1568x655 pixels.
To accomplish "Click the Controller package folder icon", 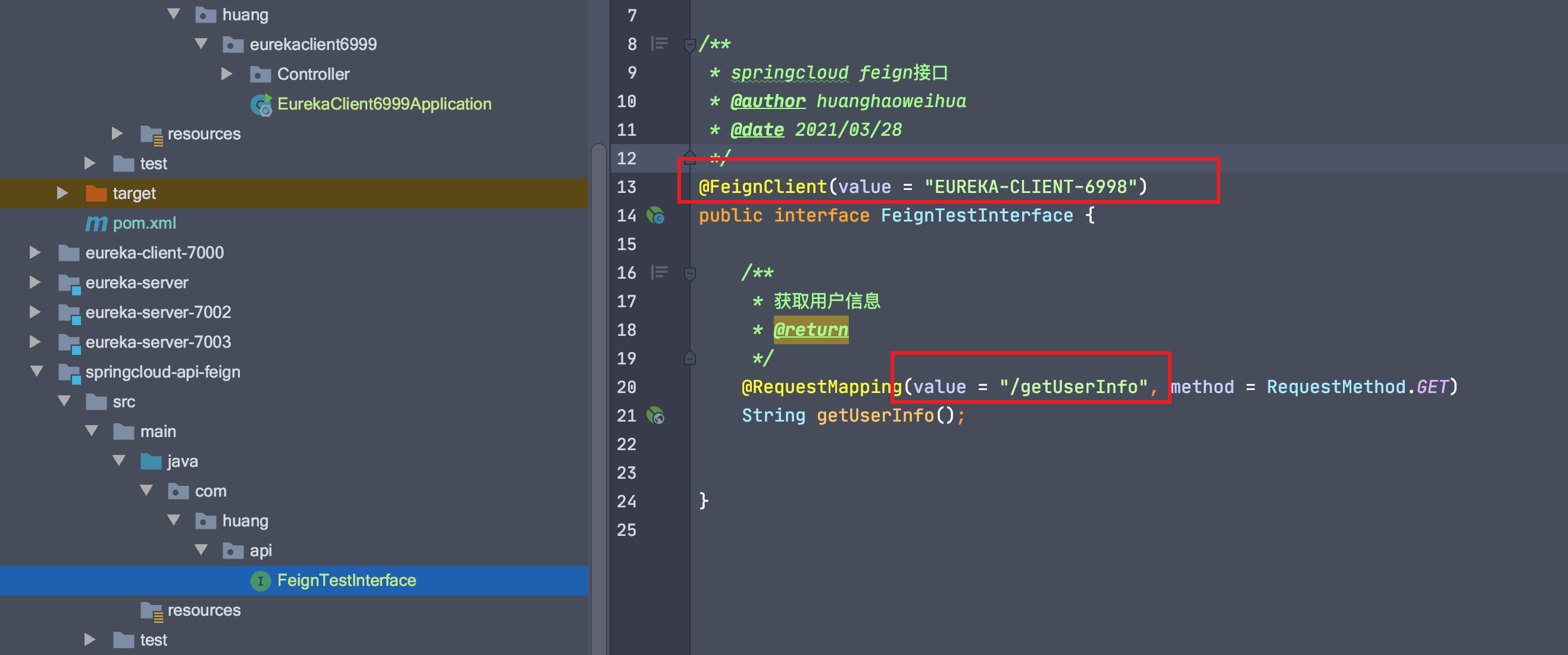I will click(x=261, y=74).
